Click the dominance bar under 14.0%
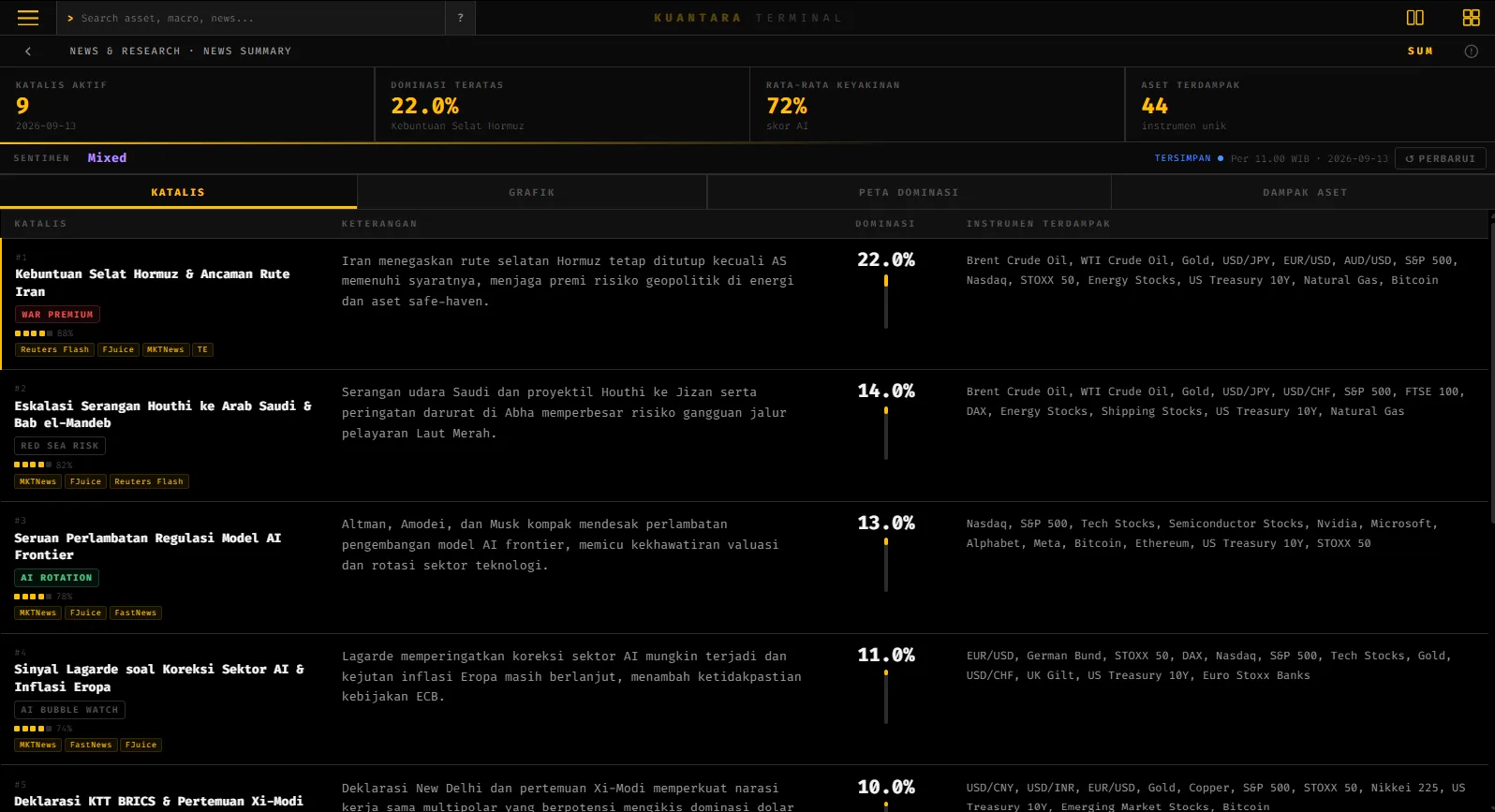1495x812 pixels. point(885,432)
